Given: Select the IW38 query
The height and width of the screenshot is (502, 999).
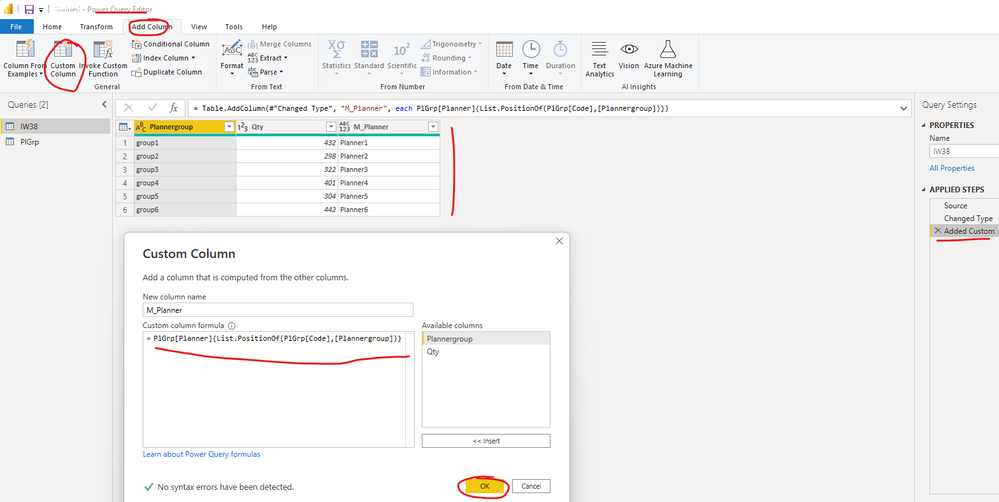Looking at the screenshot, I should [55, 126].
